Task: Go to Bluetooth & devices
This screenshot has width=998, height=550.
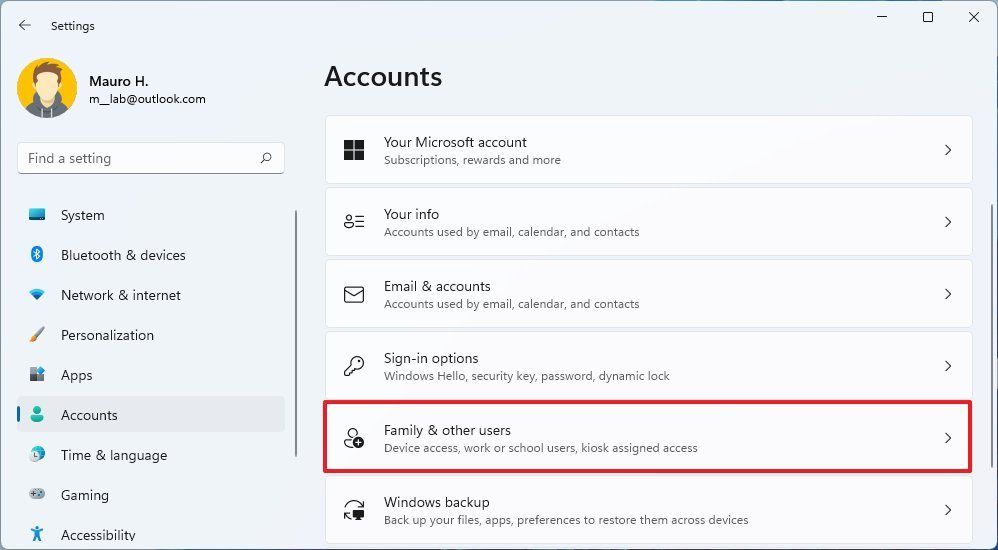Action: [151, 255]
